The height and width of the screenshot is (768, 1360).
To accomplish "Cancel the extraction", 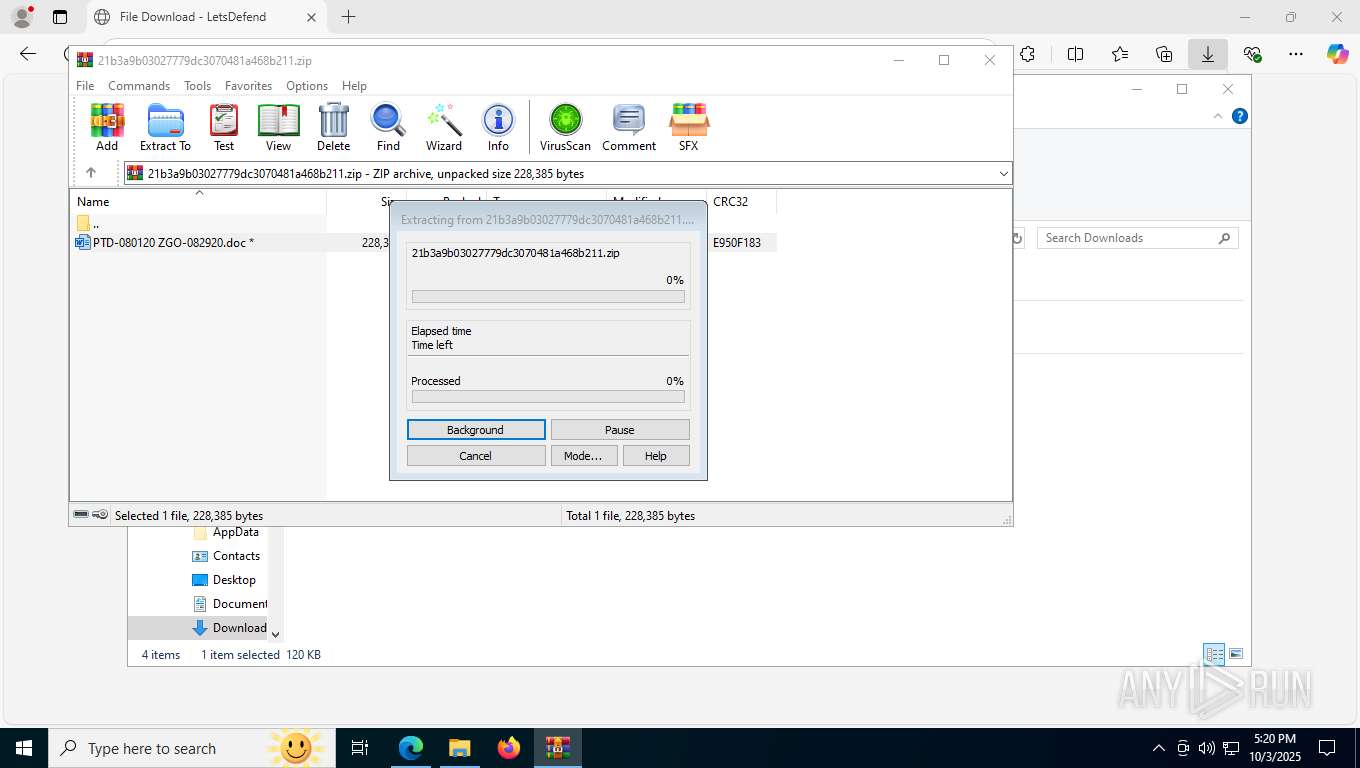I will point(476,456).
